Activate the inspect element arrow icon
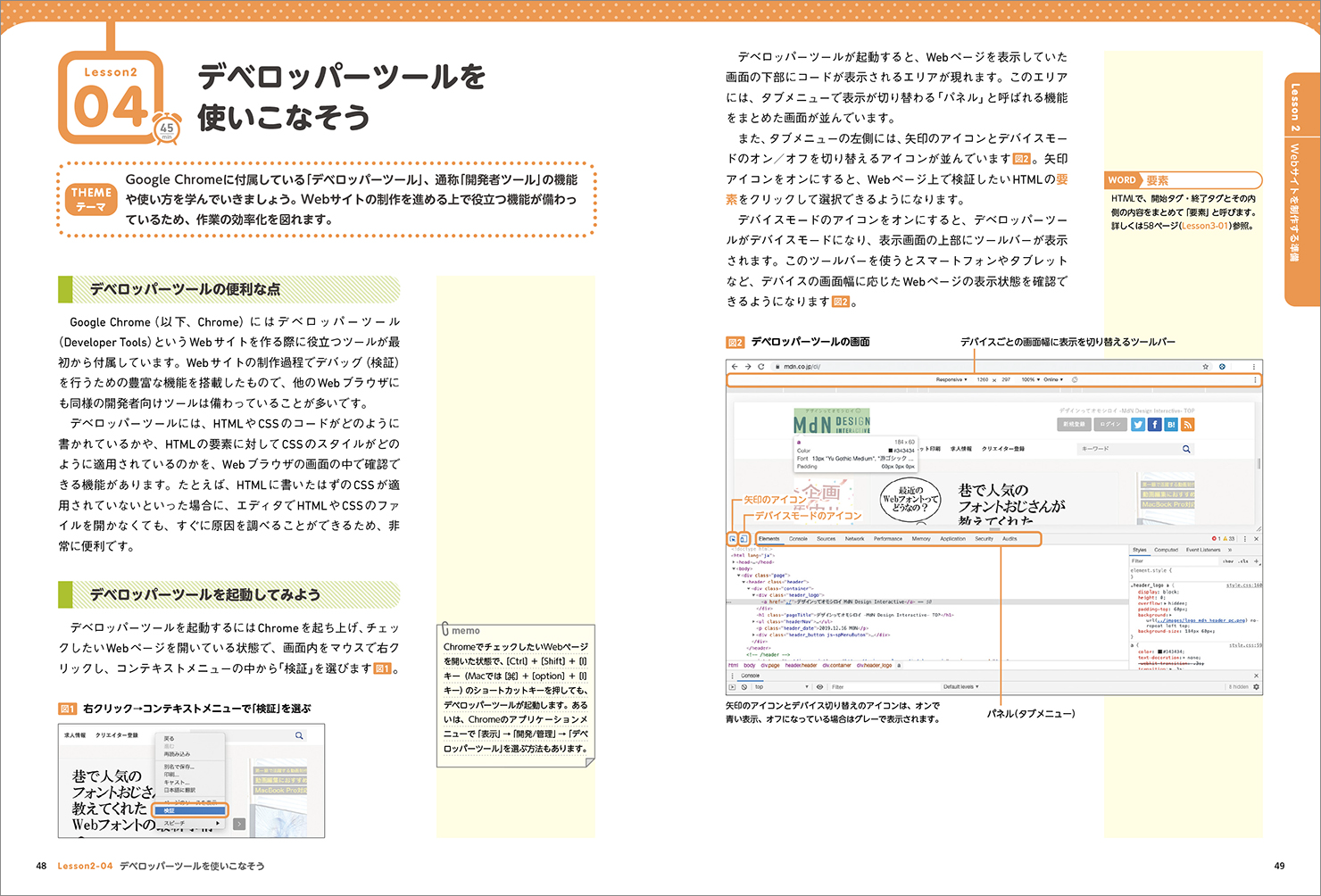Viewport: 1321px width, 896px height. 733,539
